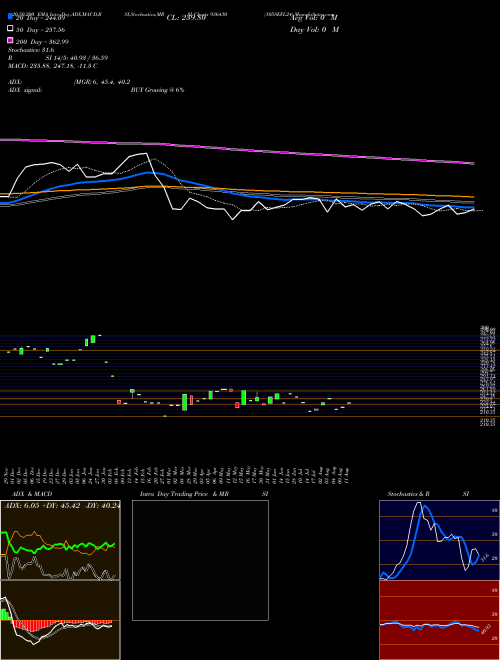The image size is (500, 660).
Task: Click the 'Stochastics: 31.6' reading
Action: pos(31,50)
